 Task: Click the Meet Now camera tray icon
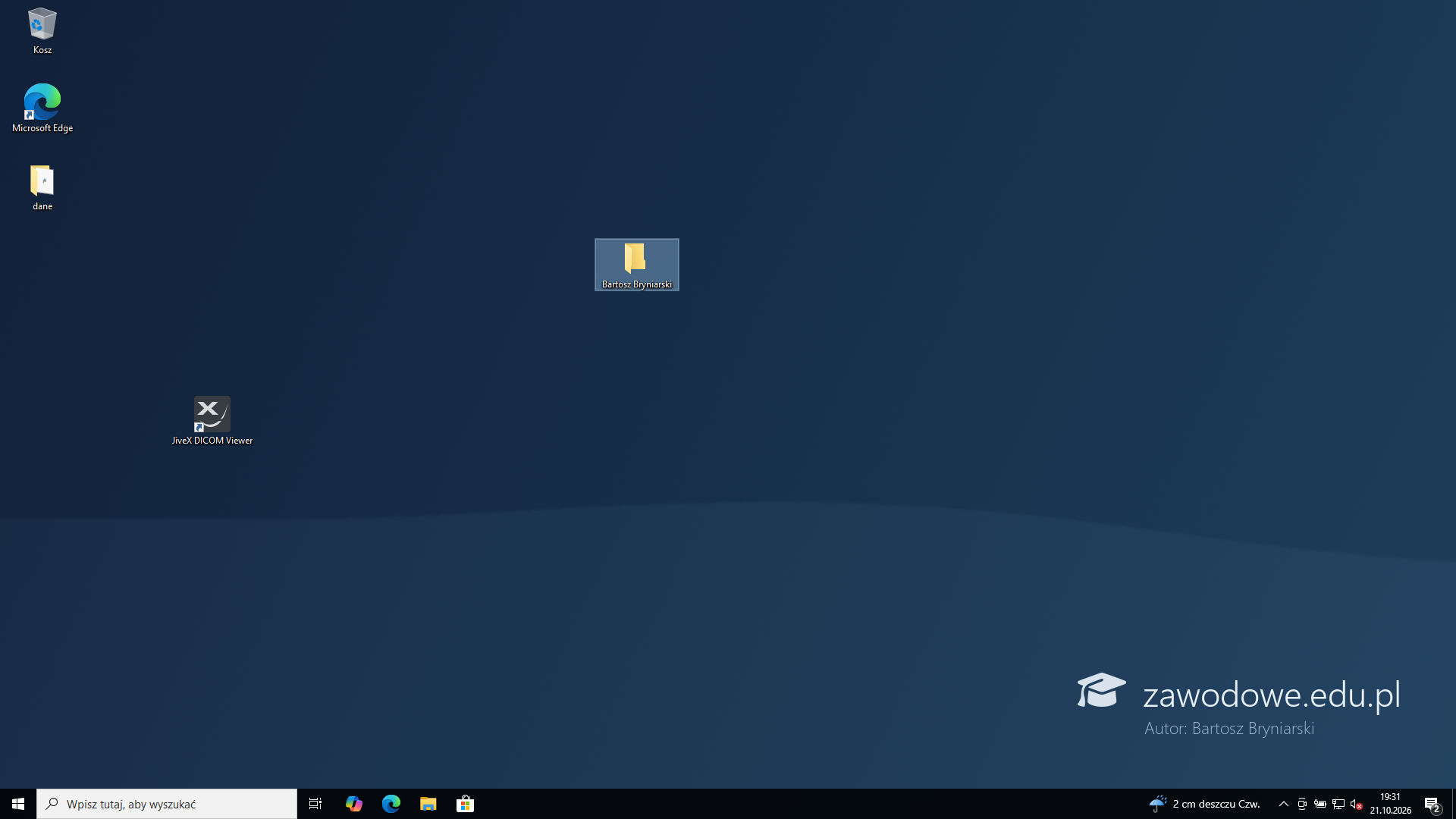click(1302, 804)
